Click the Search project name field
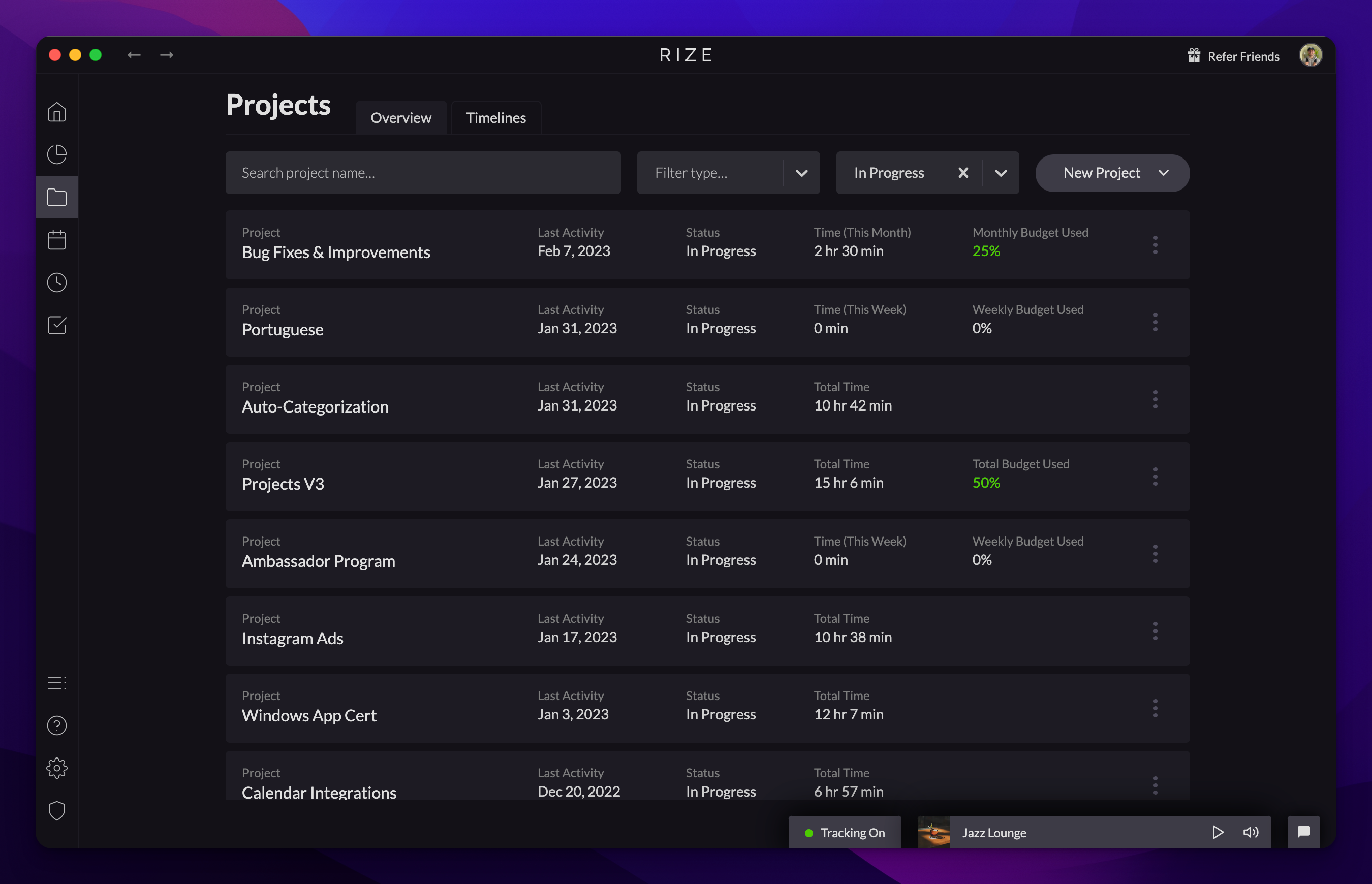Image resolution: width=1372 pixels, height=884 pixels. click(x=423, y=173)
